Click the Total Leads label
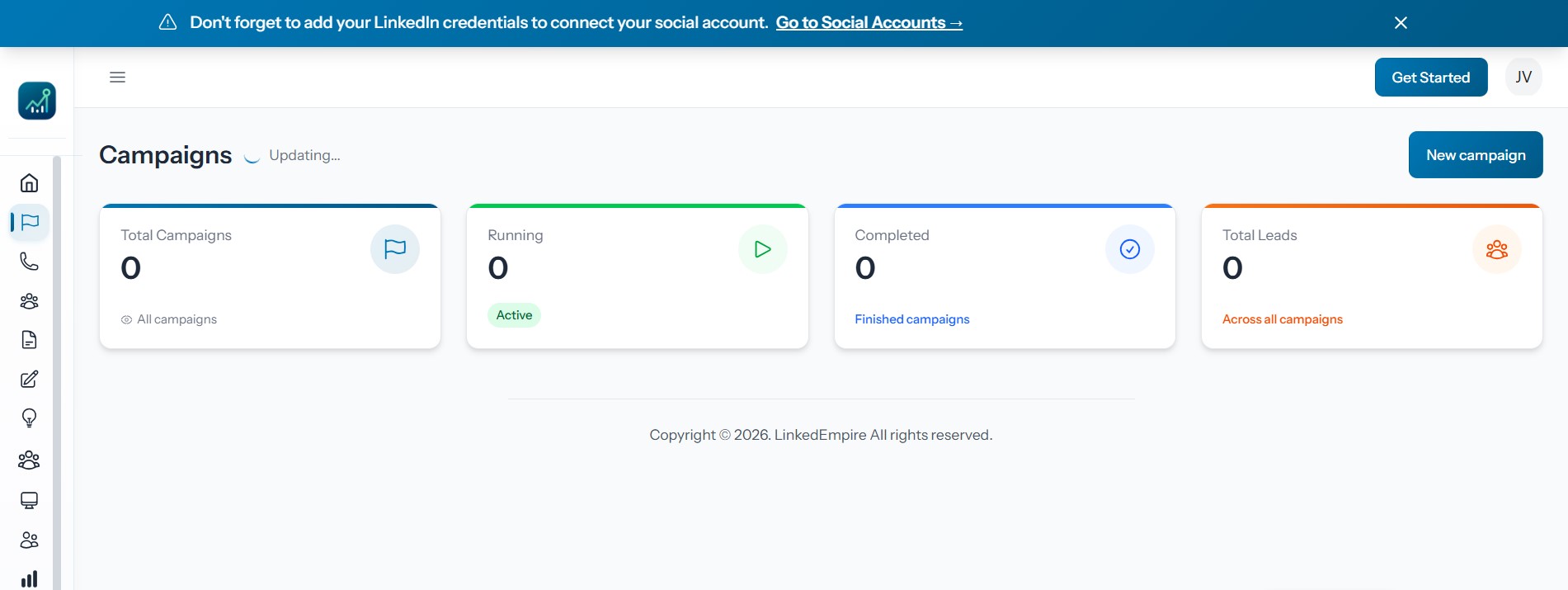 pyautogui.click(x=1260, y=235)
